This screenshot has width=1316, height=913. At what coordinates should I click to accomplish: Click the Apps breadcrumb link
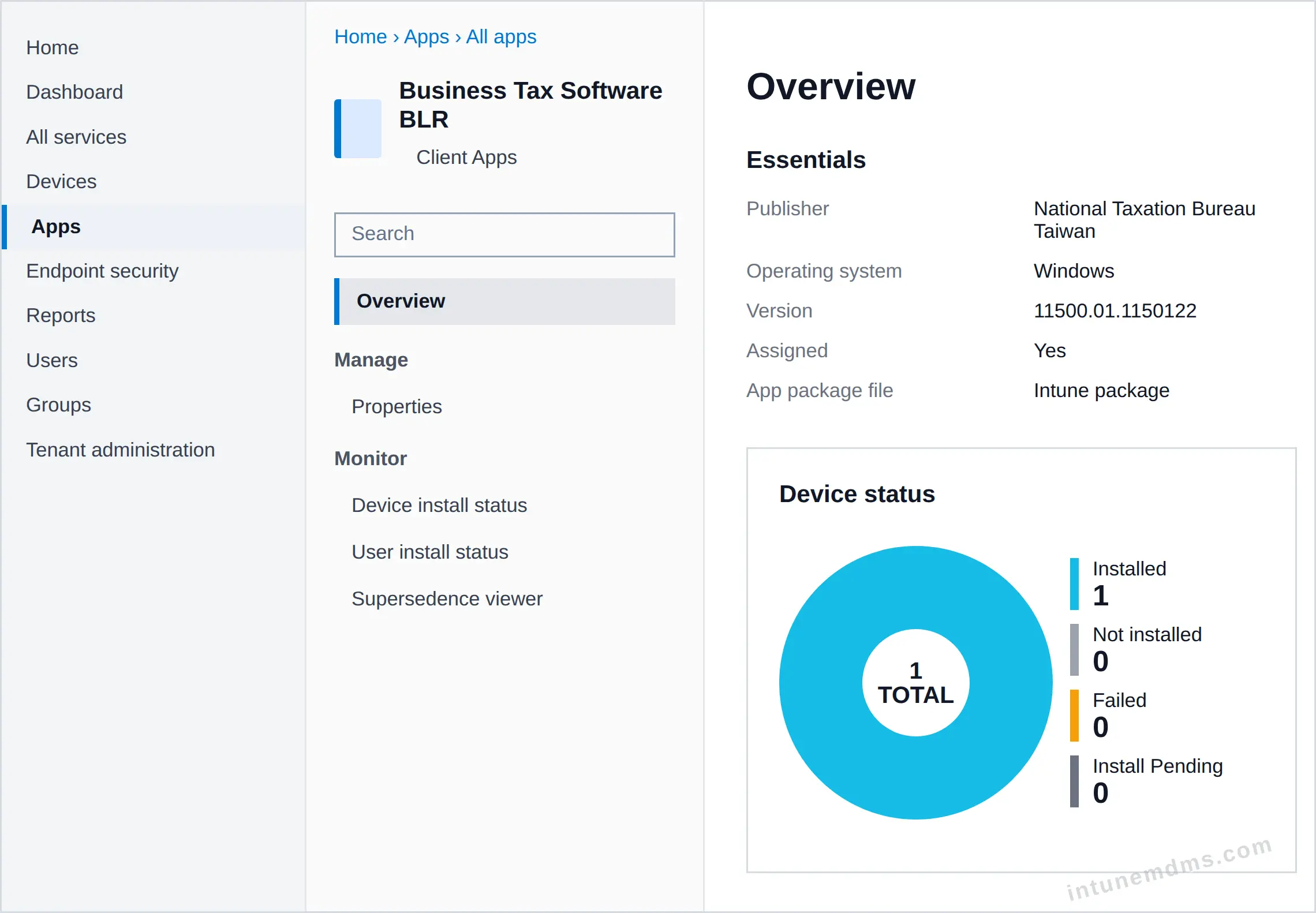click(427, 36)
